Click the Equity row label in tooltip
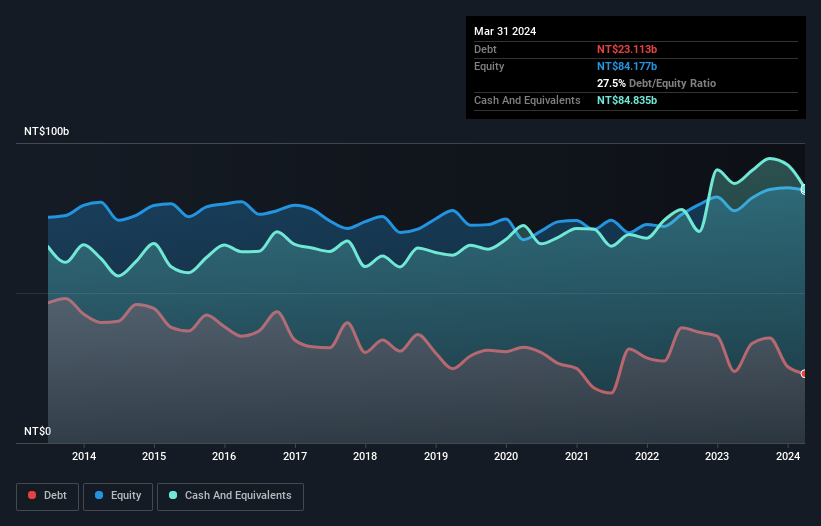Image resolution: width=821 pixels, height=526 pixels. pyautogui.click(x=489, y=66)
